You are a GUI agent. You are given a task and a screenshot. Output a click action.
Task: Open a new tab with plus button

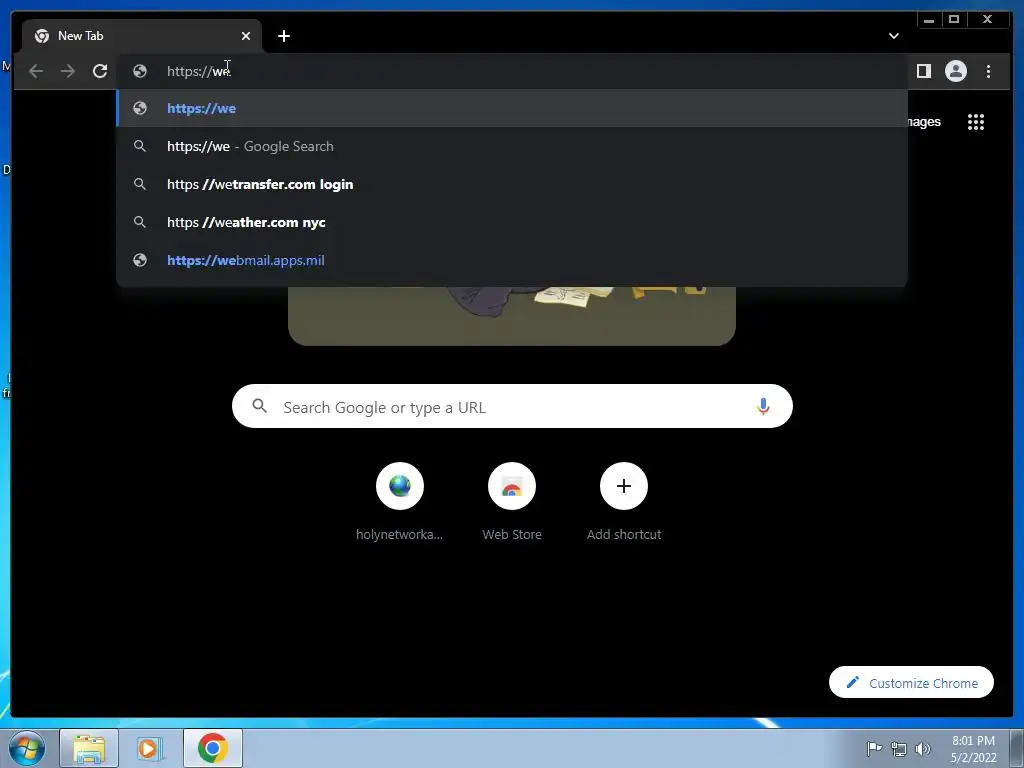(283, 36)
